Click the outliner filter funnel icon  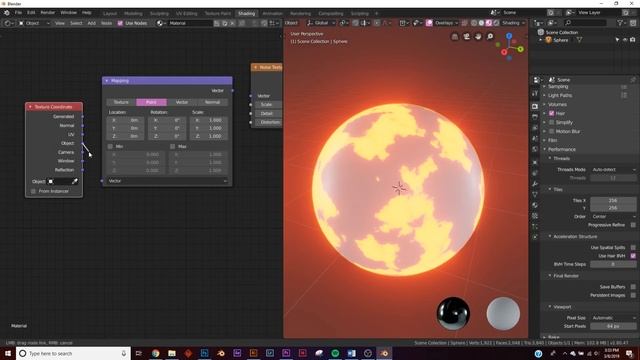[620, 23]
